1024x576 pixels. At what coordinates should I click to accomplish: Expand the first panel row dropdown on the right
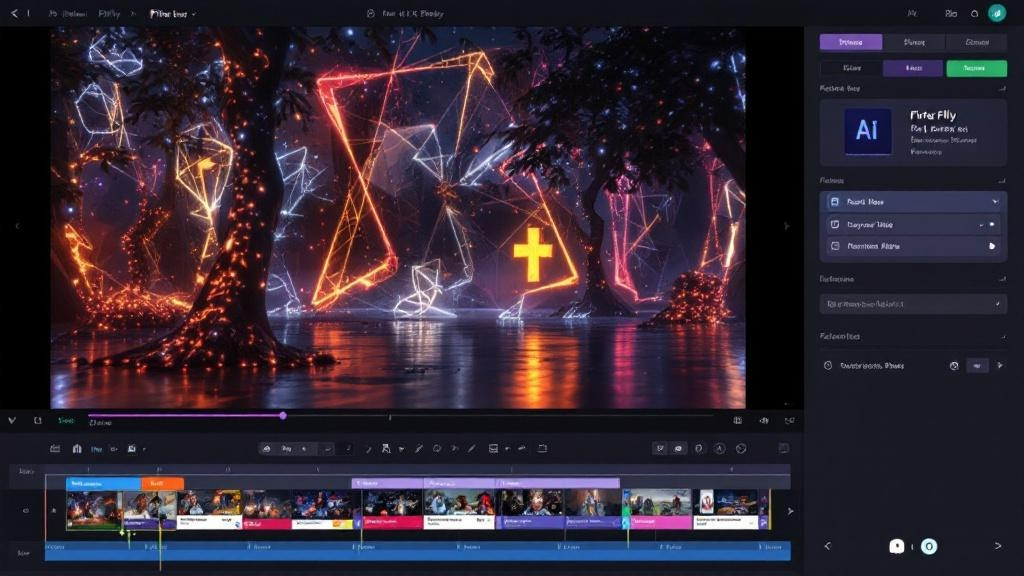995,202
